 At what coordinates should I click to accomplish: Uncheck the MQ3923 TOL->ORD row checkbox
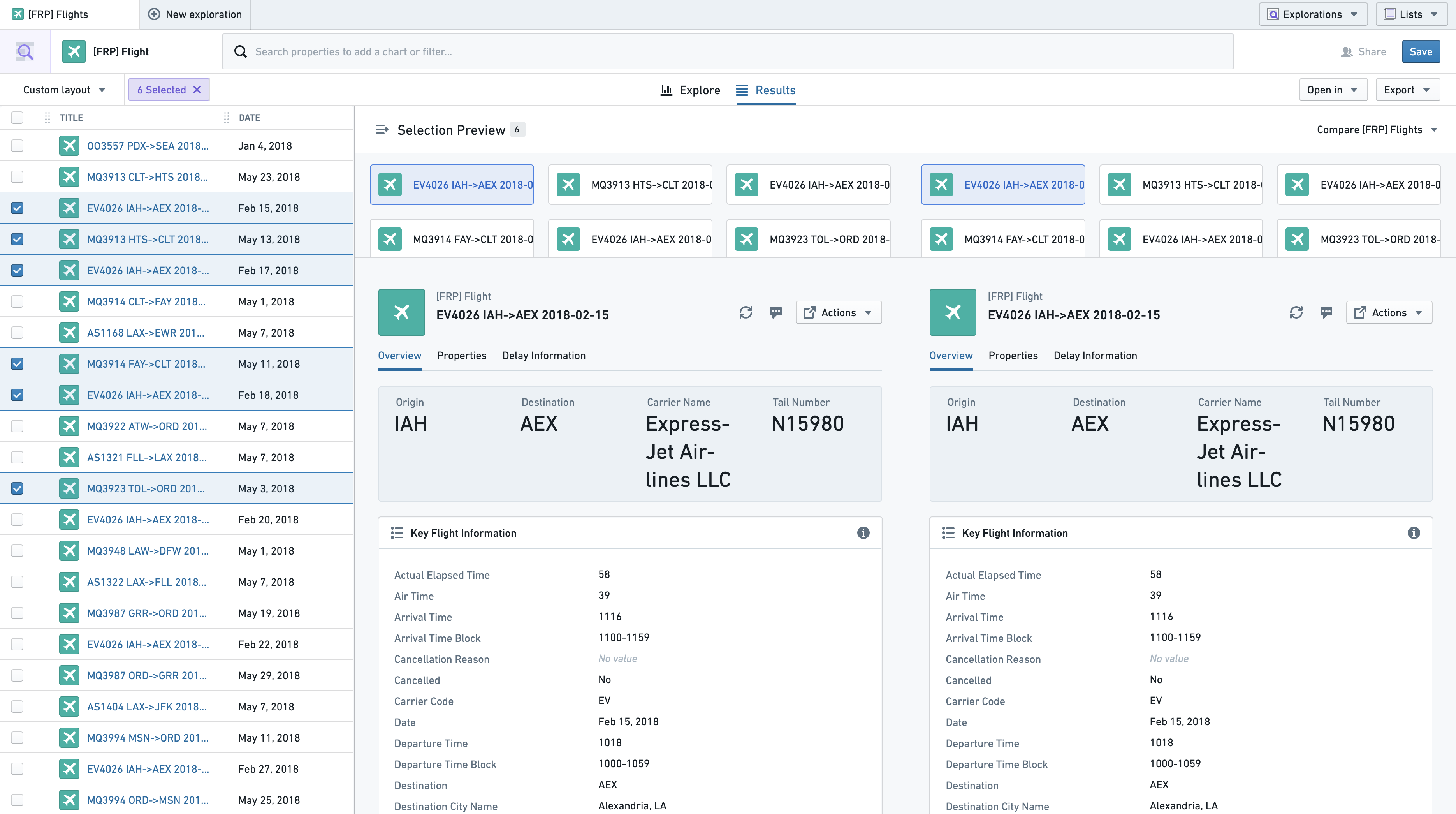pos(17,488)
